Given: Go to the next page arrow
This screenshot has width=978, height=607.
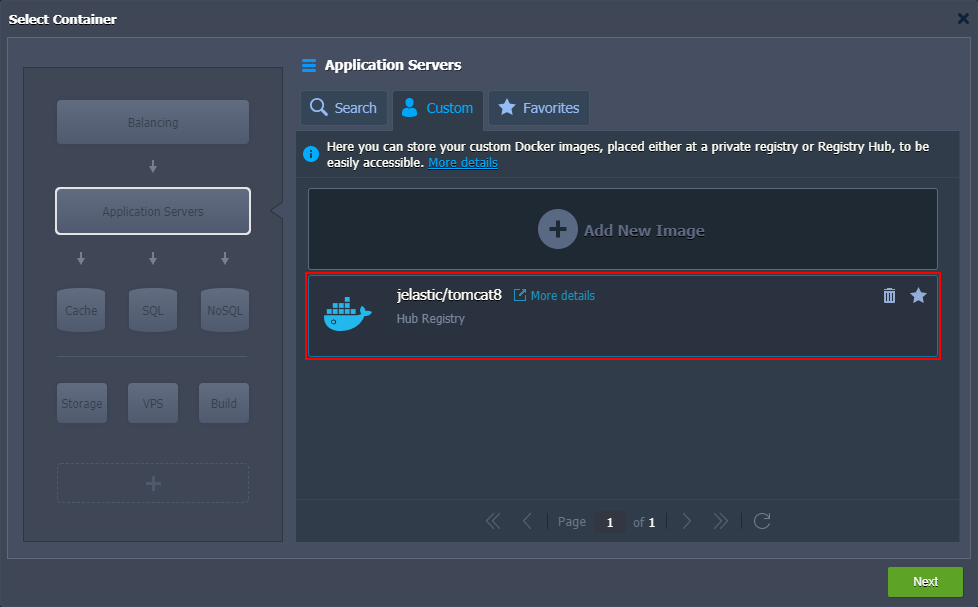Looking at the screenshot, I should coord(687,521).
